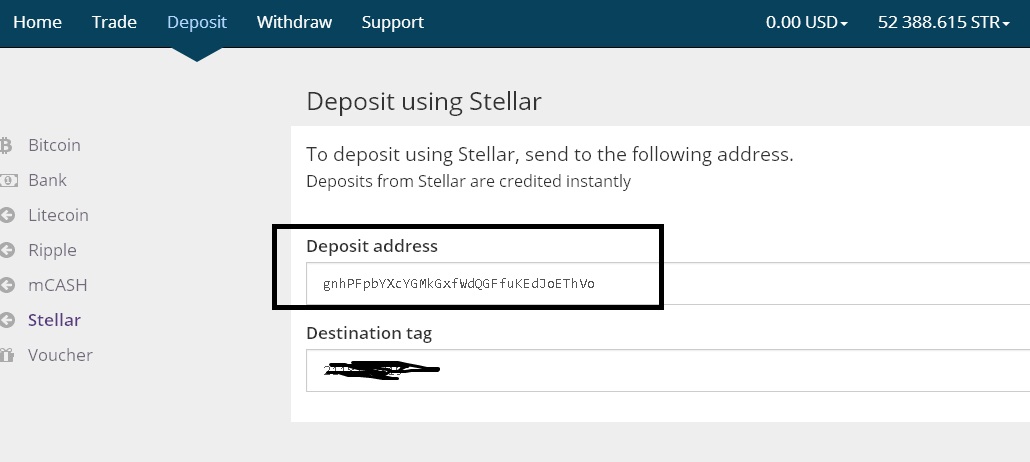The width and height of the screenshot is (1030, 462).
Task: Click the mCASH arrow icon
Action: tap(8, 286)
